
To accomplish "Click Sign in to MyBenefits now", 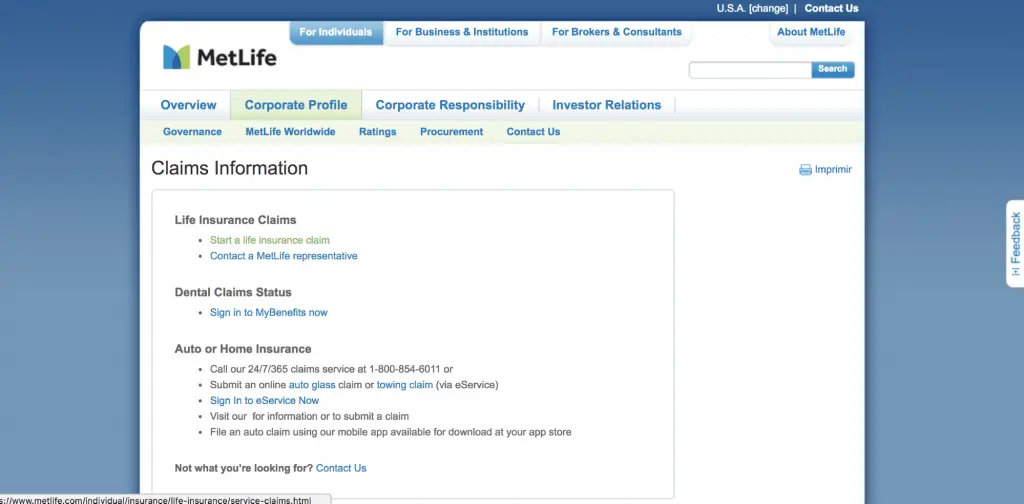I will [x=268, y=313].
